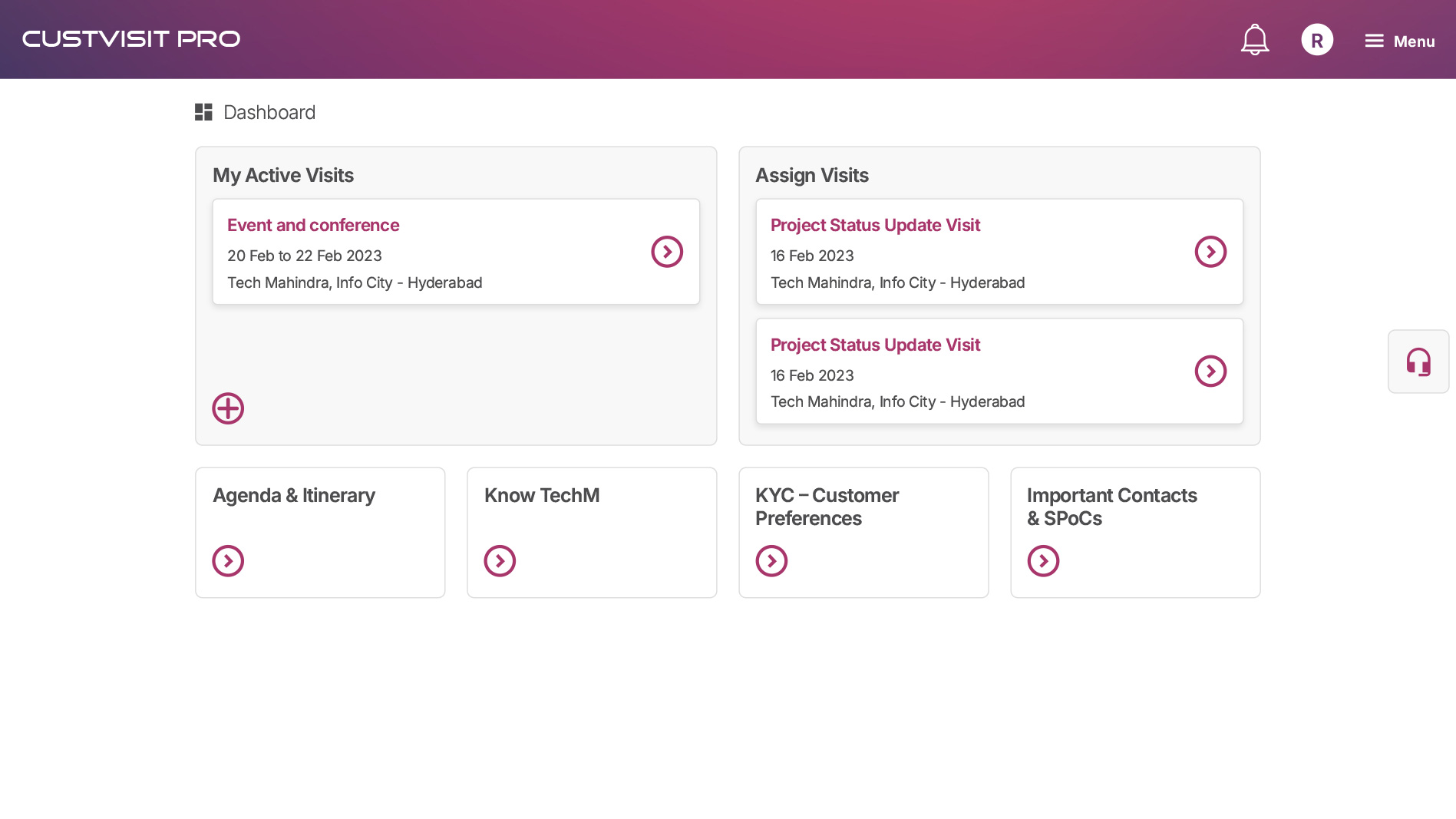This screenshot has height=819, width=1456.
Task: Open Event and conference visit arrow
Action: (x=667, y=252)
